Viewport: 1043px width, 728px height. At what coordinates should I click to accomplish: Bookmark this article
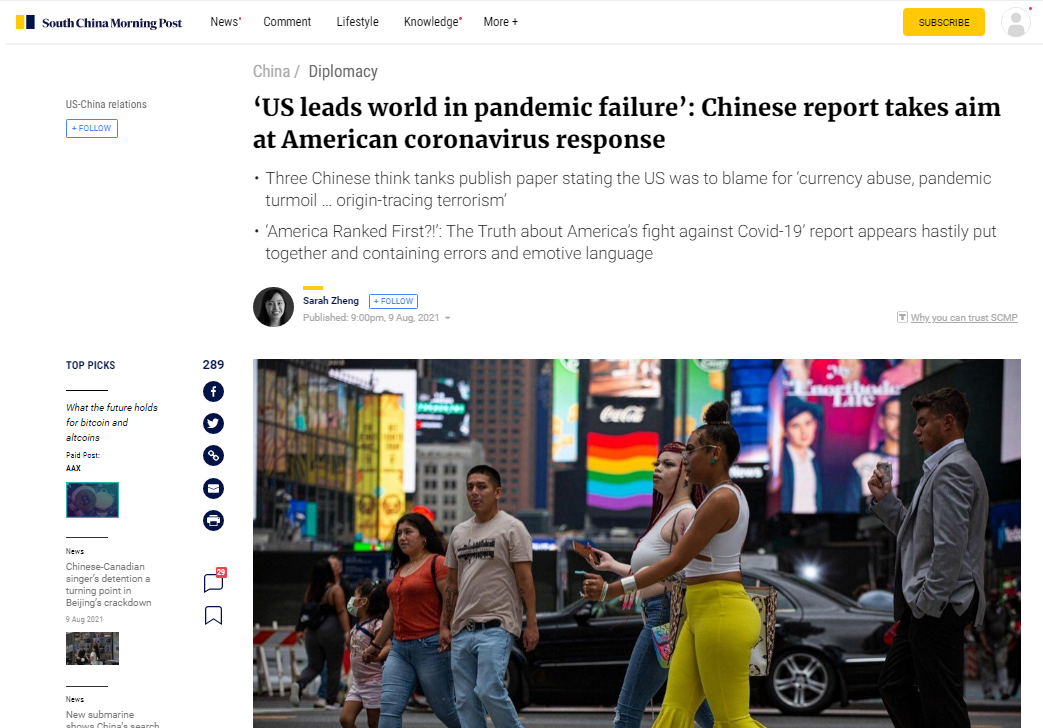pos(214,616)
